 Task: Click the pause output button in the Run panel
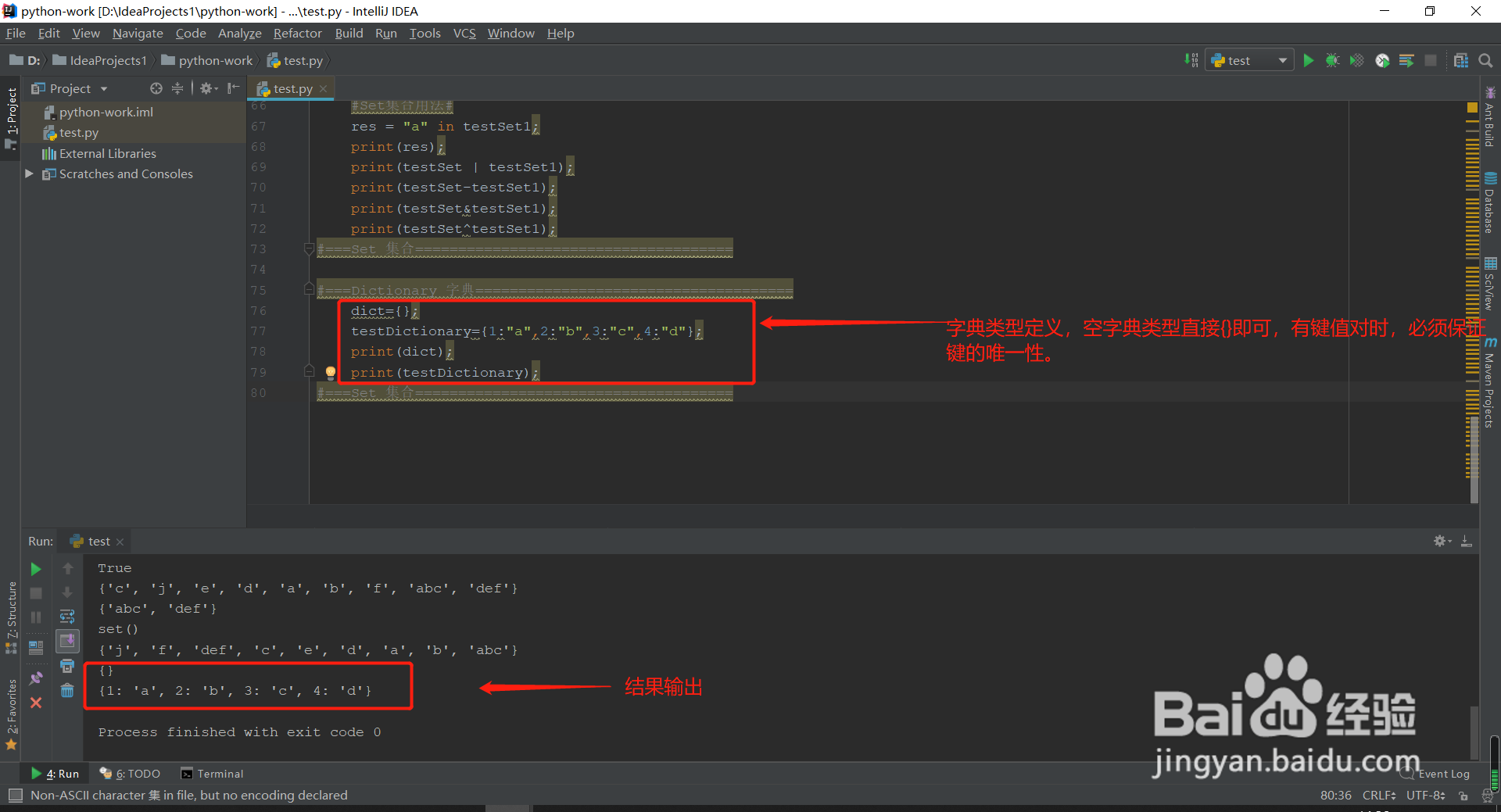coord(36,617)
